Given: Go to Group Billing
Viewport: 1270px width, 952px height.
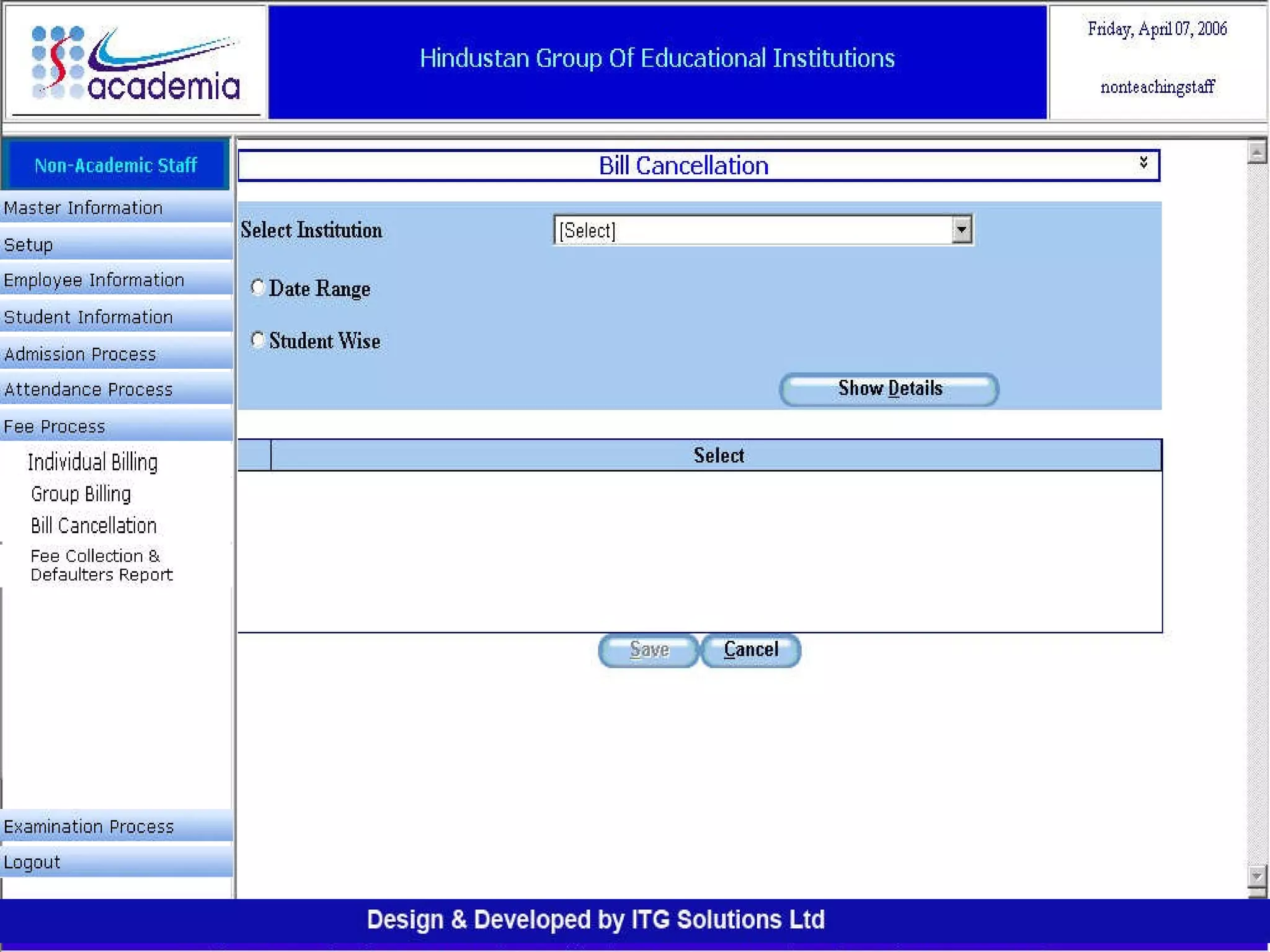Looking at the screenshot, I should coord(81,494).
